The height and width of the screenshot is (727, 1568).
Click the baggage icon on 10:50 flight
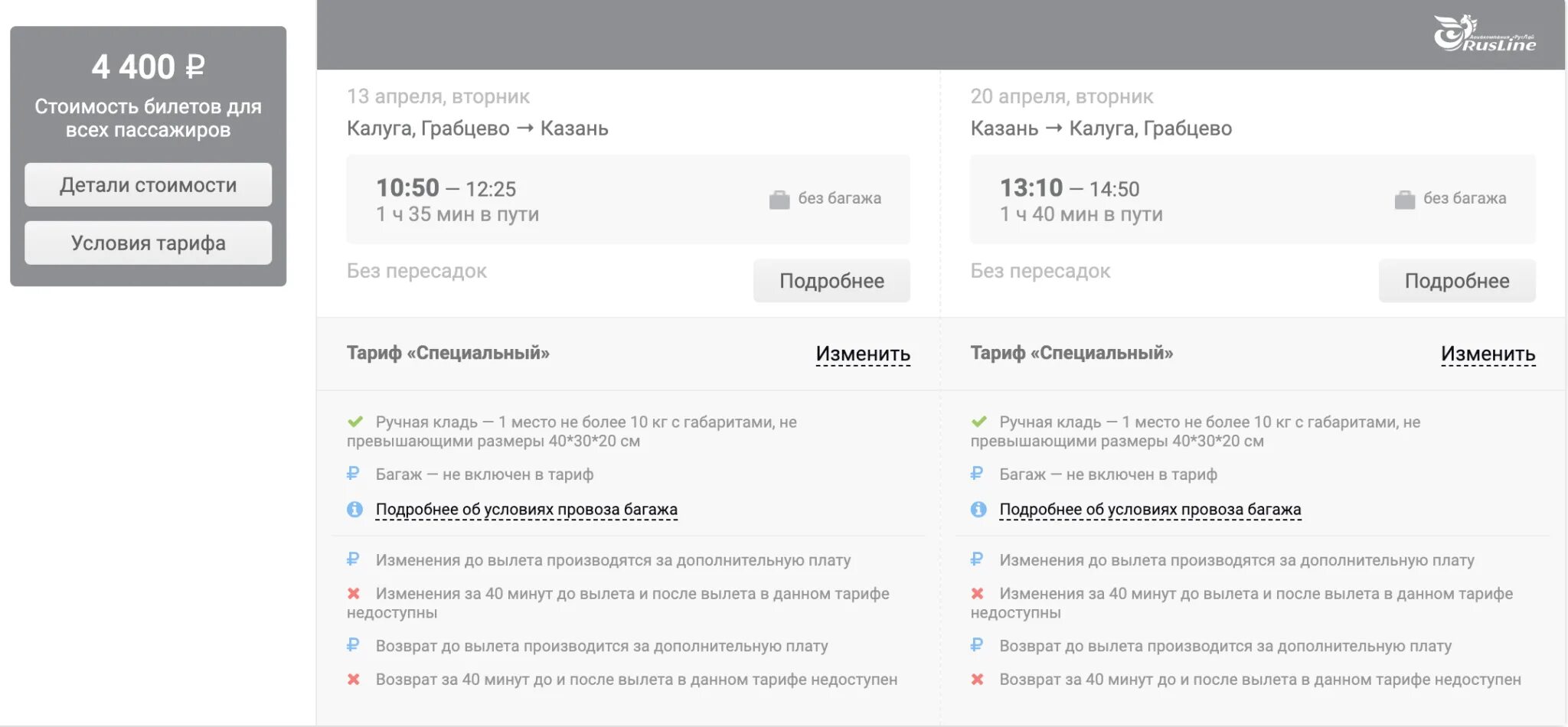tap(779, 200)
